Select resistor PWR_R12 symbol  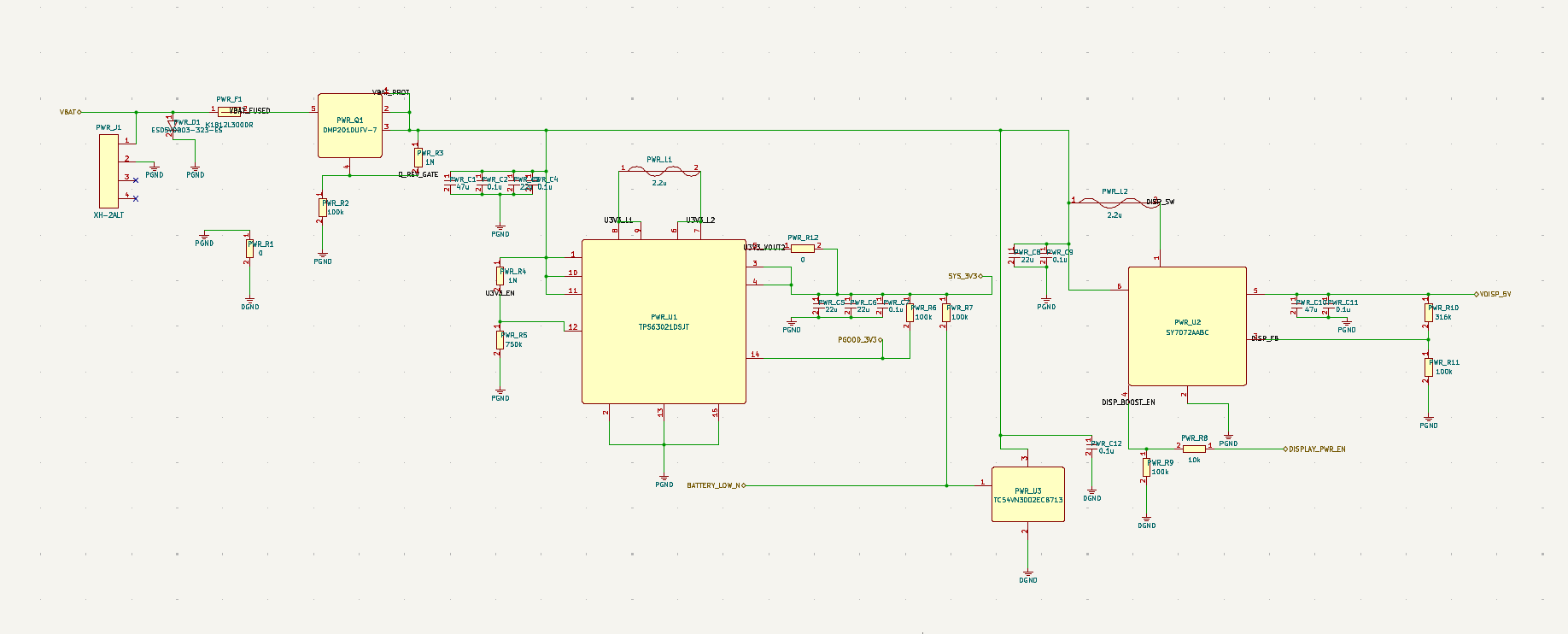(x=803, y=248)
